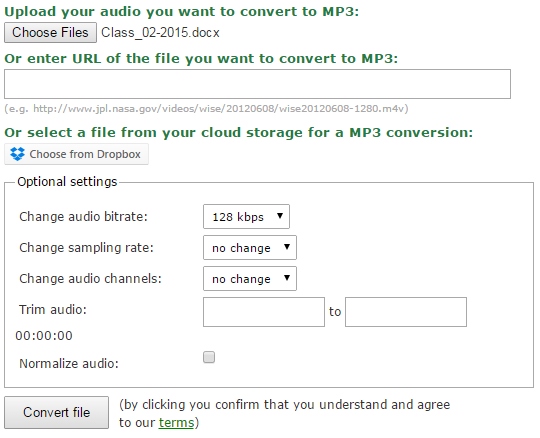The image size is (540, 438).
Task: Click the audio channels dropdown arrow
Action: (287, 278)
